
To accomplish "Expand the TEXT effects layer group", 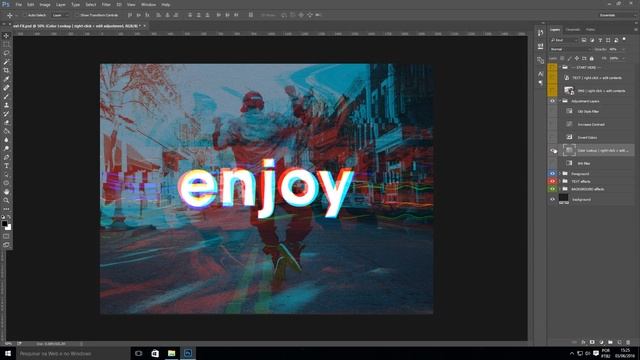I will pyautogui.click(x=560, y=181).
